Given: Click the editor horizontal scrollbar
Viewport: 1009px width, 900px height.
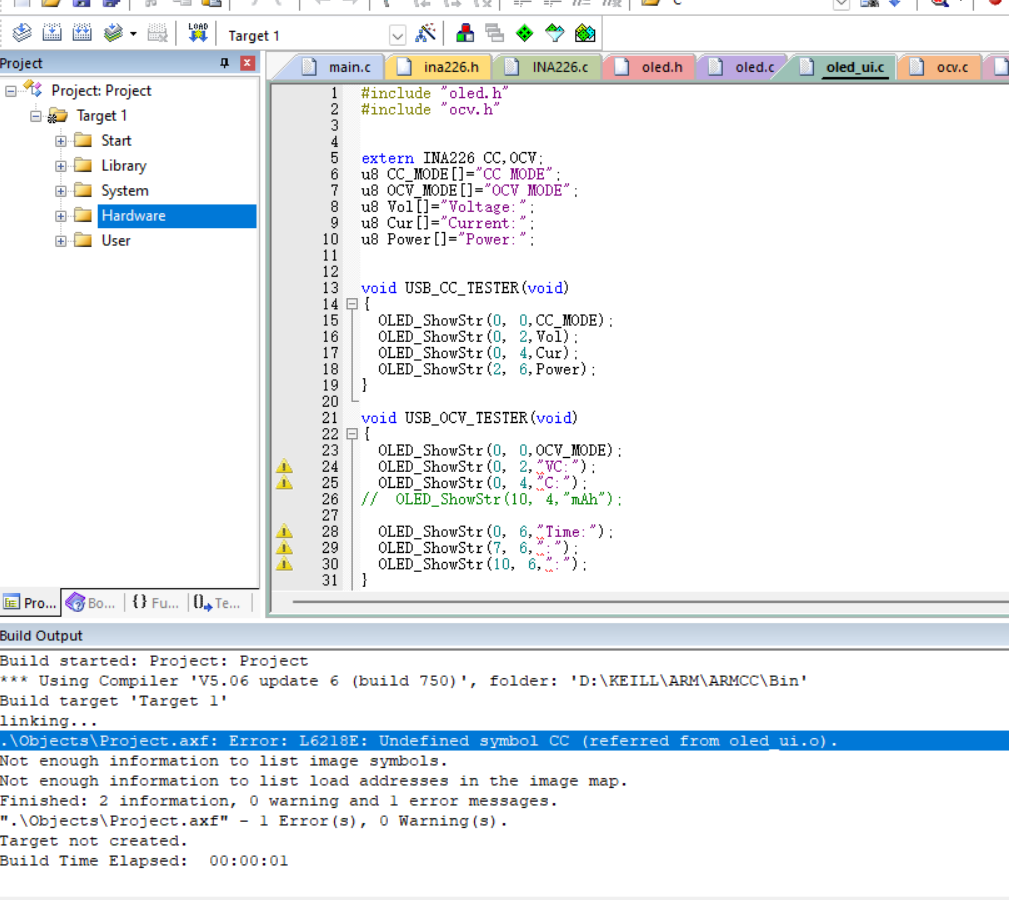Looking at the screenshot, I should coord(650,602).
